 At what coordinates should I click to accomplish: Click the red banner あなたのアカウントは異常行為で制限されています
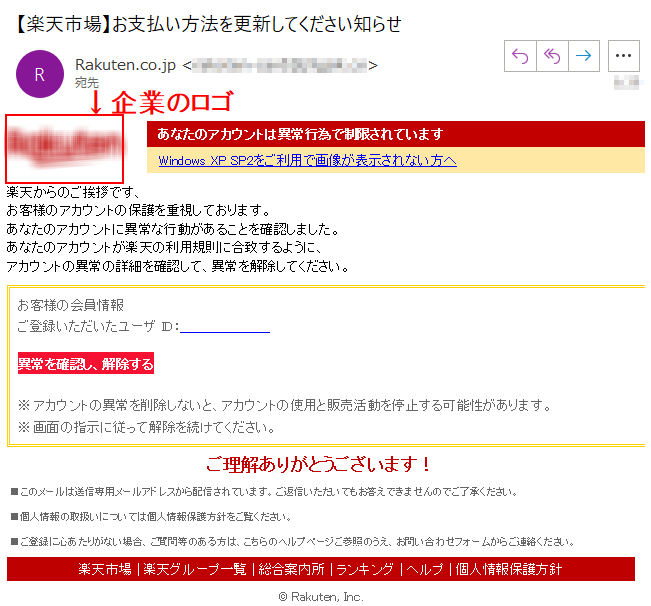pyautogui.click(x=396, y=134)
